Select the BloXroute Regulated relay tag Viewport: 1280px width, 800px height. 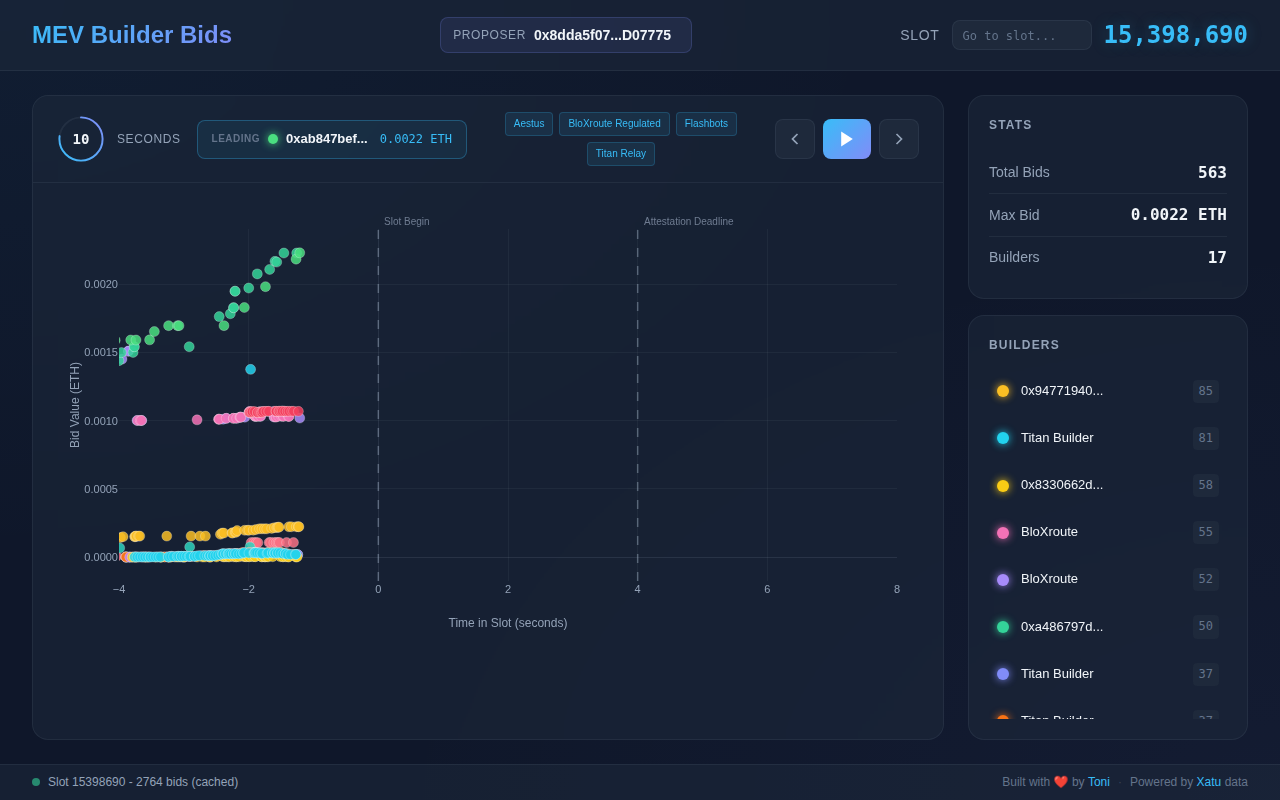tap(614, 124)
